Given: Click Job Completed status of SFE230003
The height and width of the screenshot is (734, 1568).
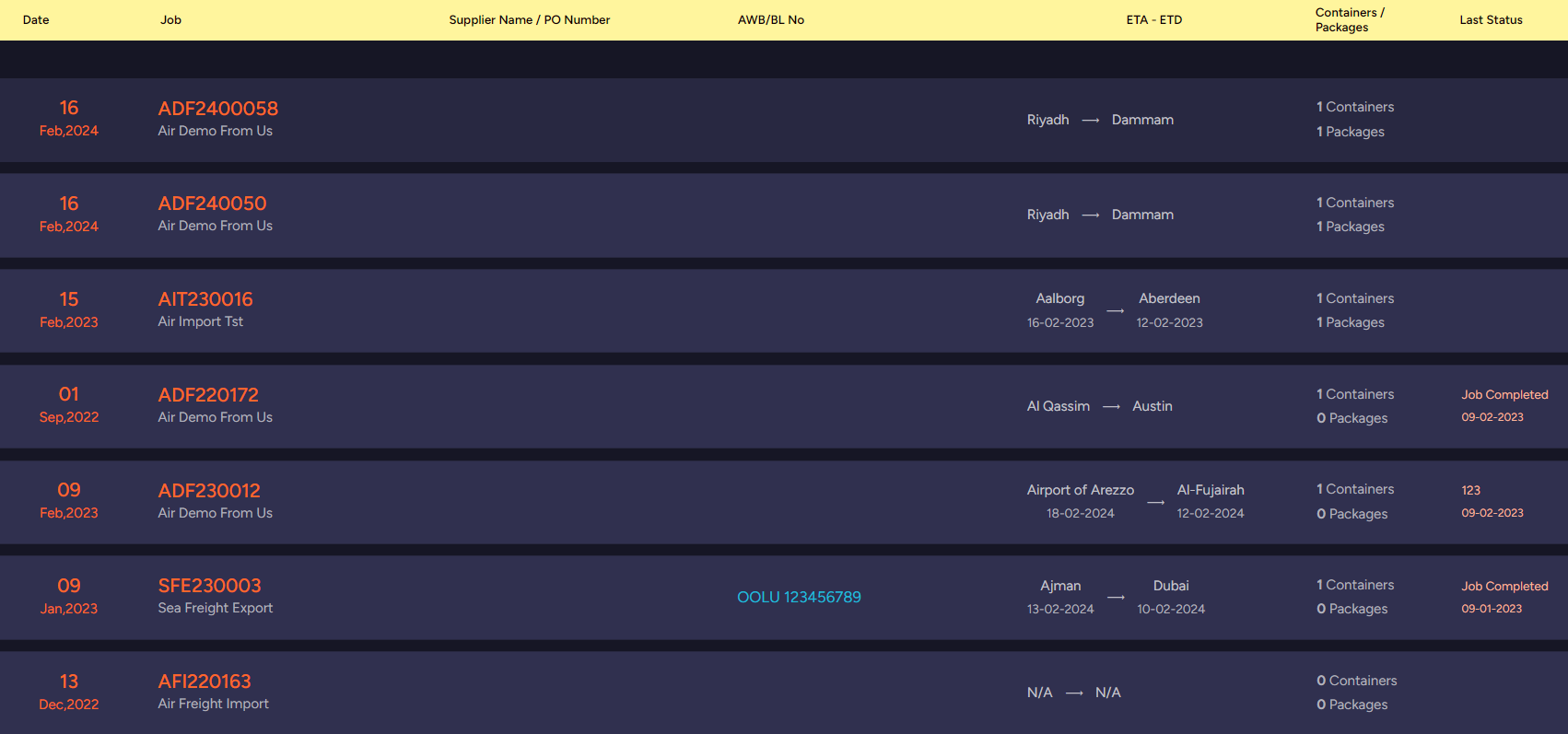Looking at the screenshot, I should tap(1504, 586).
